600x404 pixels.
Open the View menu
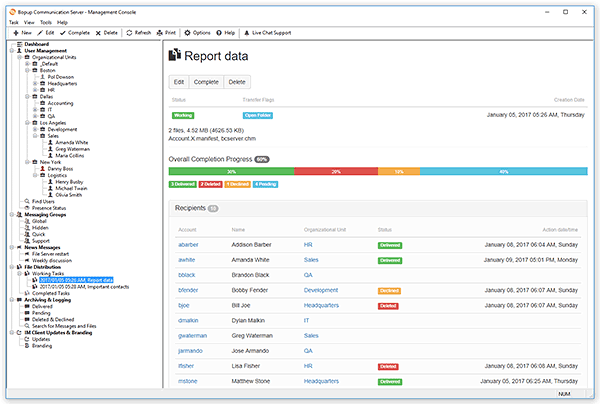[x=29, y=23]
